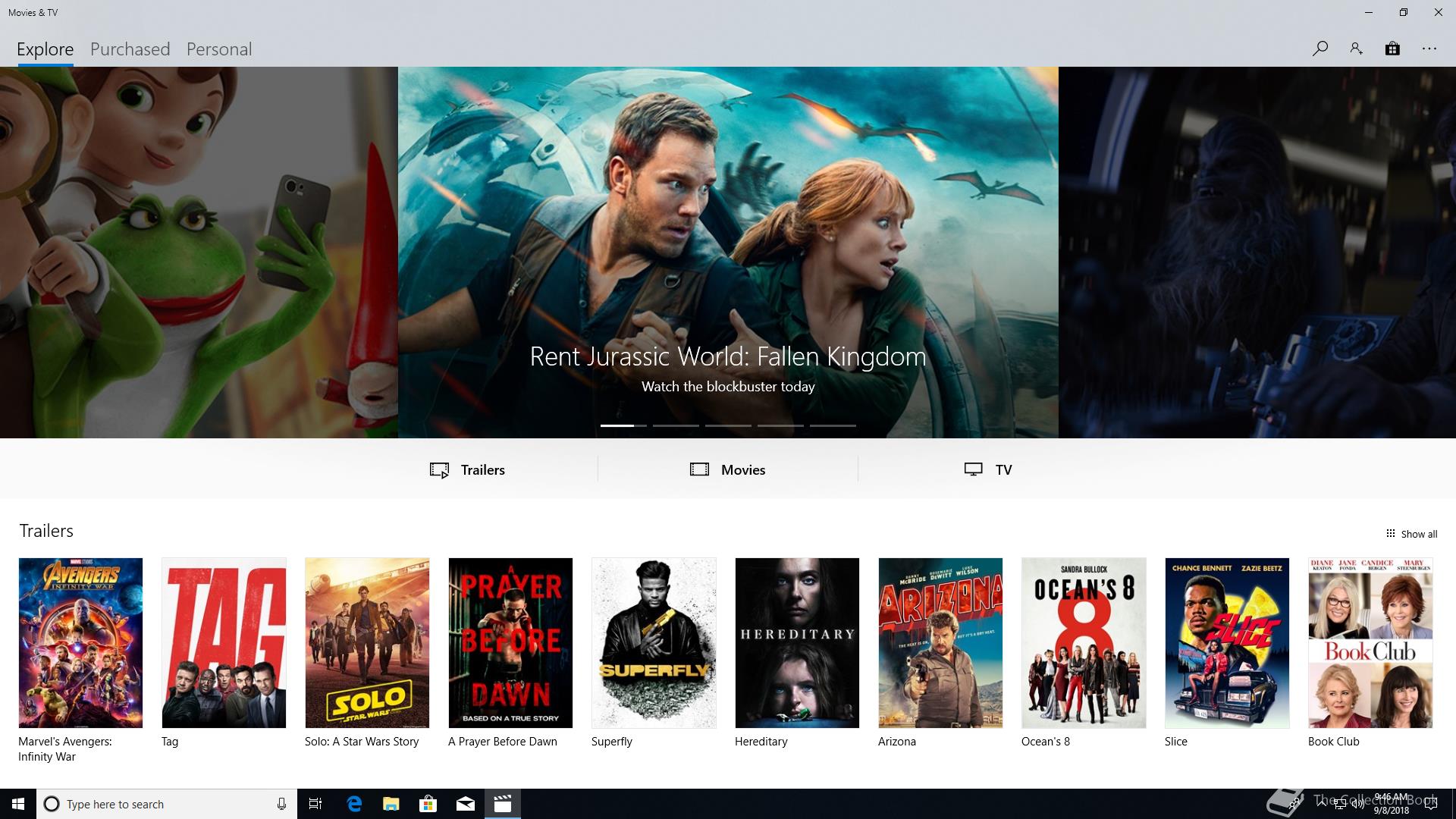The height and width of the screenshot is (819, 1456).
Task: Click the Marvel's Avengers: Infinity War title
Action: coord(65,749)
